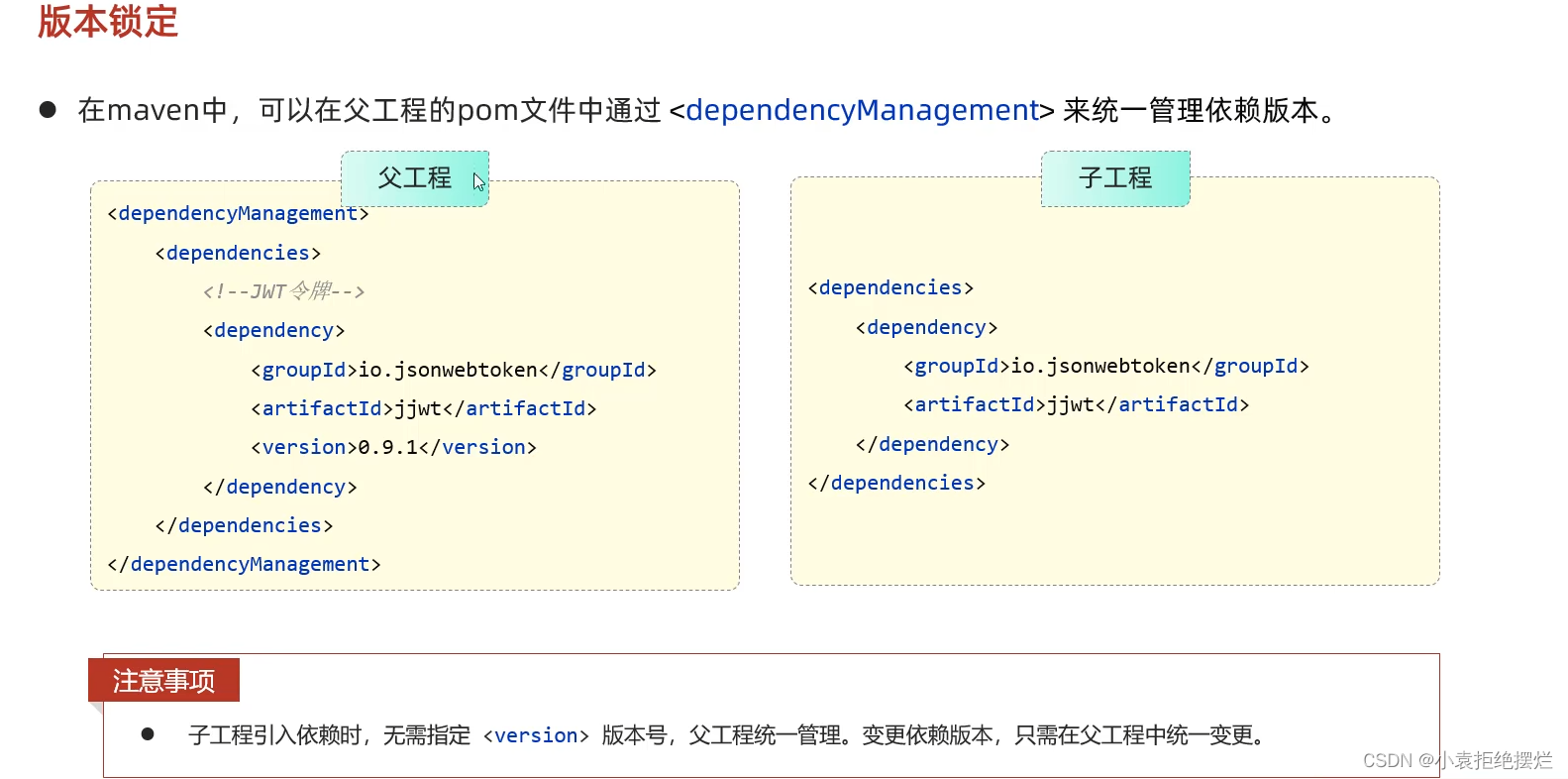Click 来统一管理依赖版本 text
The height and width of the screenshot is (779, 1568).
coord(1191,110)
